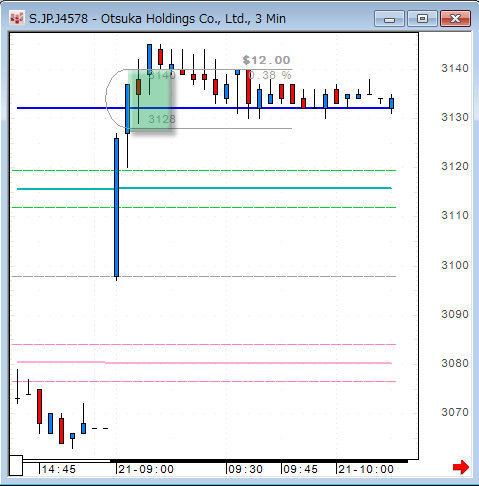
Task: Close the Otsuka Holdings chart window
Action: click(455, 19)
